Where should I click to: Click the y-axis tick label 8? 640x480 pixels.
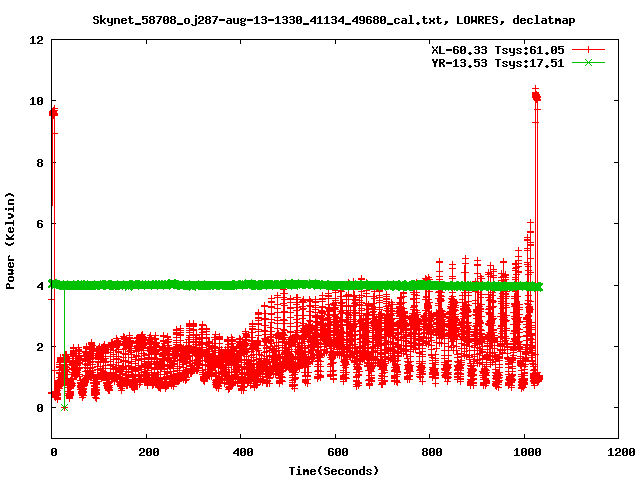(x=40, y=163)
